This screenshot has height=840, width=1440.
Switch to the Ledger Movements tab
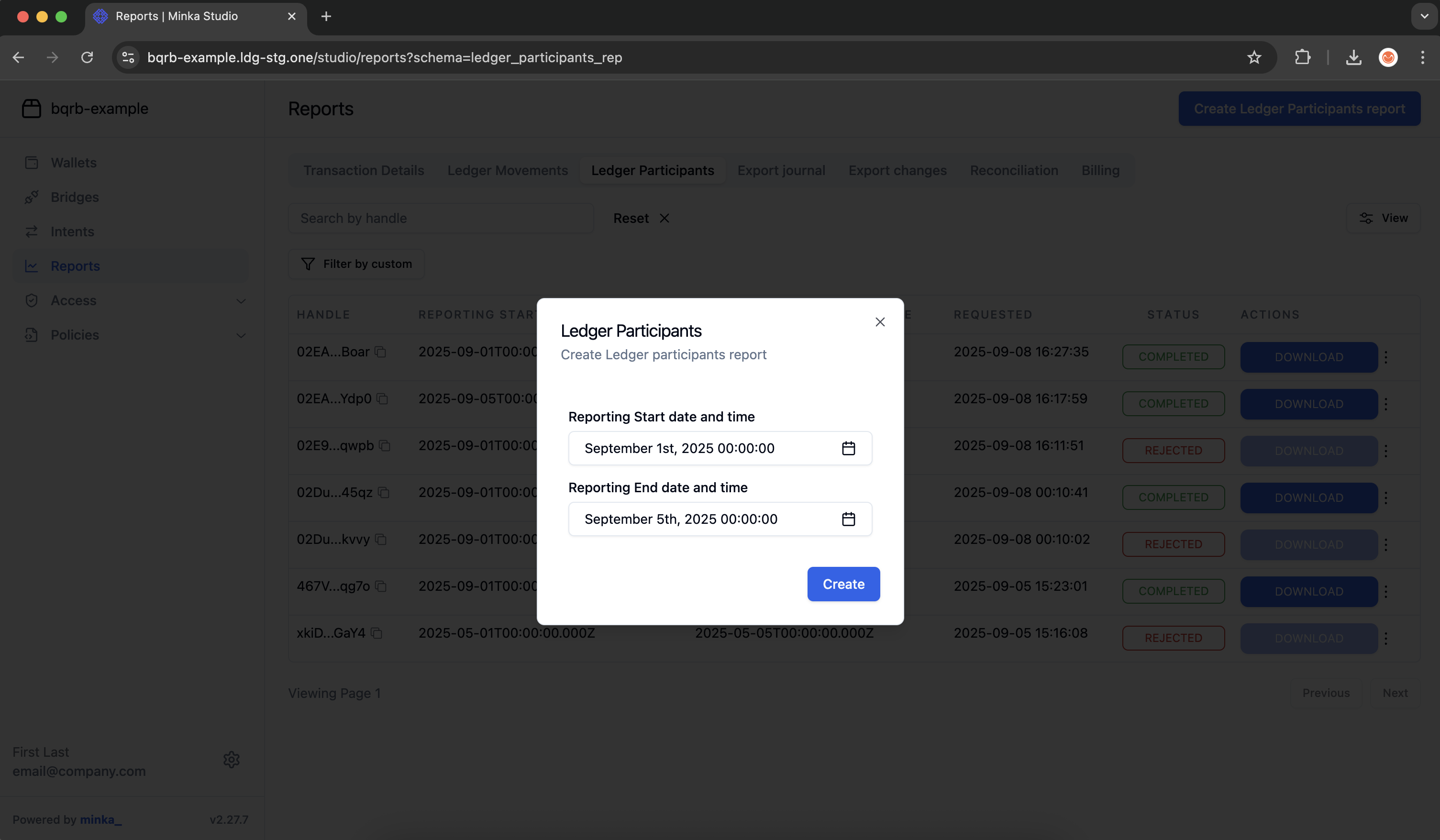(x=508, y=170)
